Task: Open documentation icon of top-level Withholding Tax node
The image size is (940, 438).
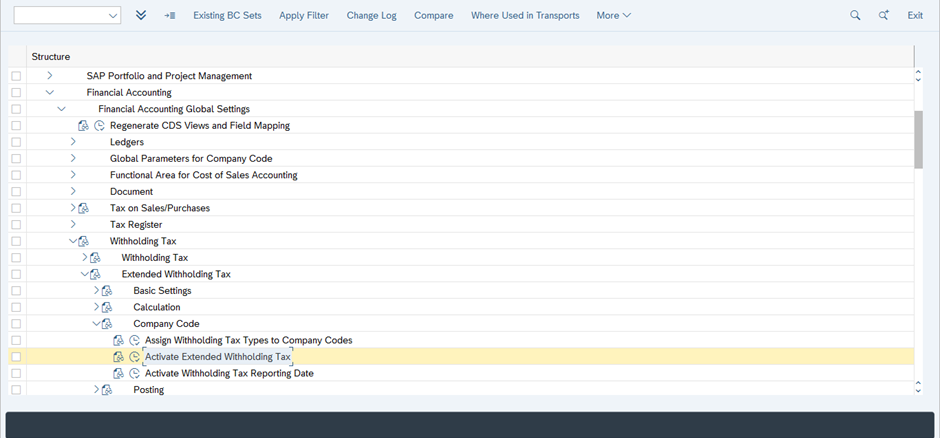Action: click(x=83, y=241)
